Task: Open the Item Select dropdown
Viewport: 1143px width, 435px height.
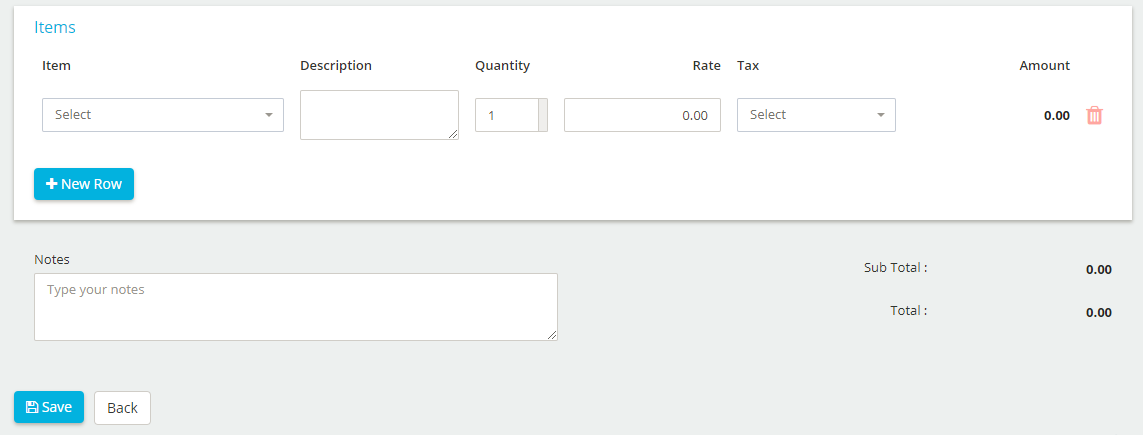Action: 163,115
